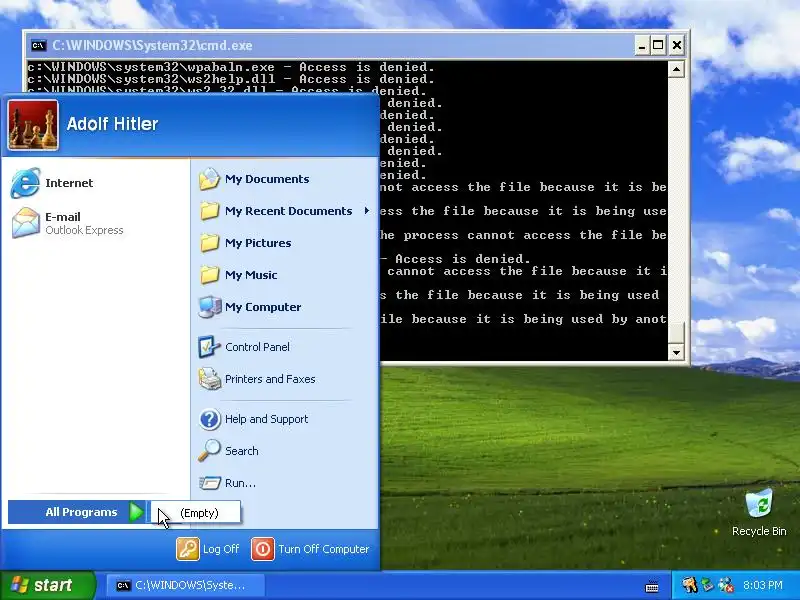This screenshot has height=600, width=800.
Task: Select the My Documents label
Action: coord(267,179)
